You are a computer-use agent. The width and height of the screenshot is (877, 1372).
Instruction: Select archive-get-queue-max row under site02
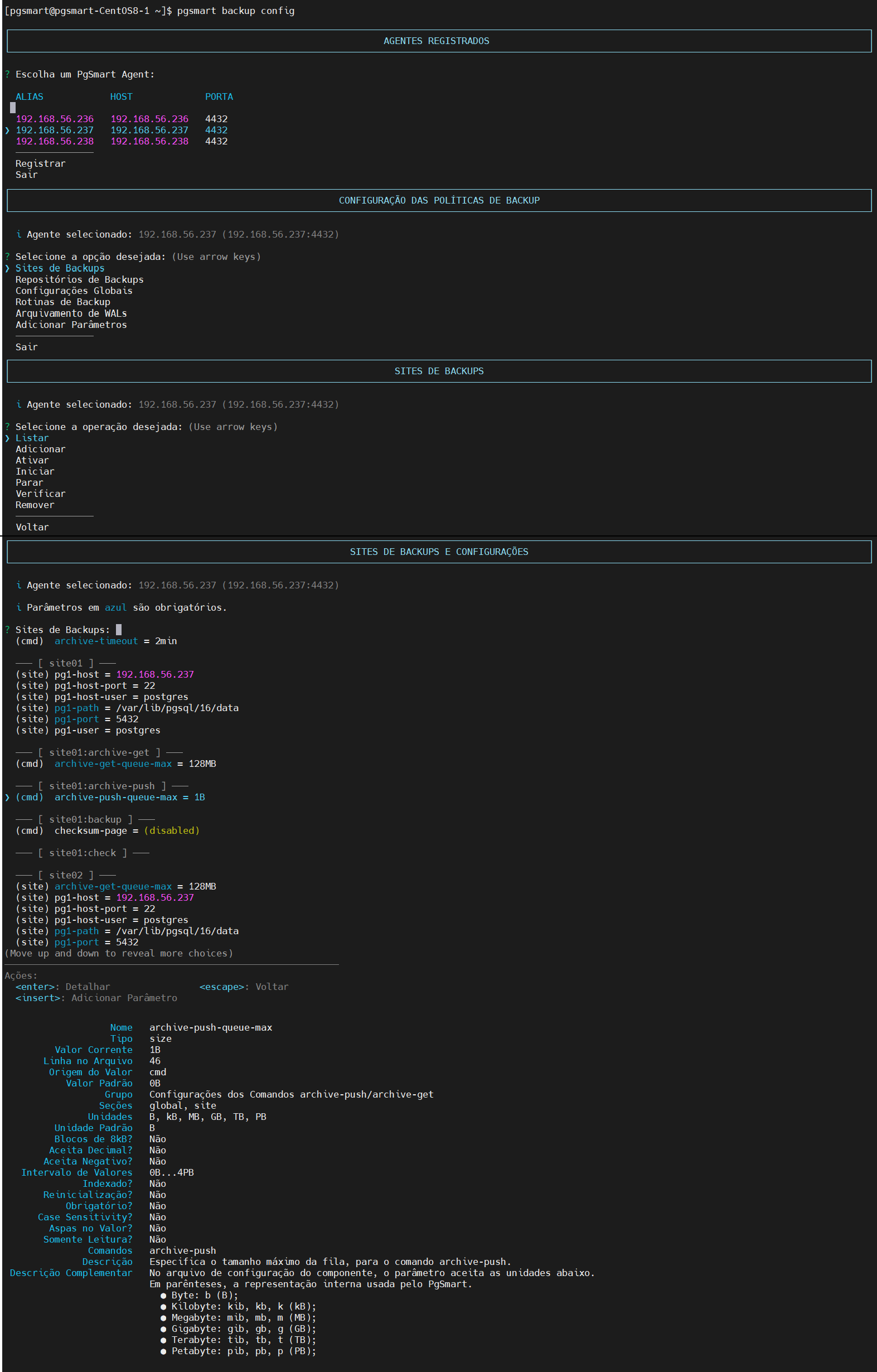[x=115, y=887]
